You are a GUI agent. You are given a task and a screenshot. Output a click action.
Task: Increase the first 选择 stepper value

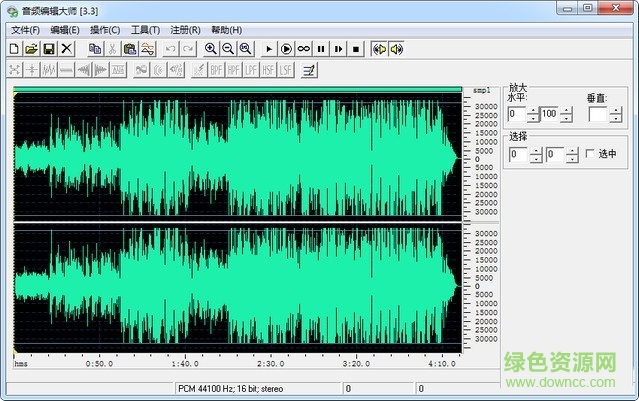[x=535, y=150]
